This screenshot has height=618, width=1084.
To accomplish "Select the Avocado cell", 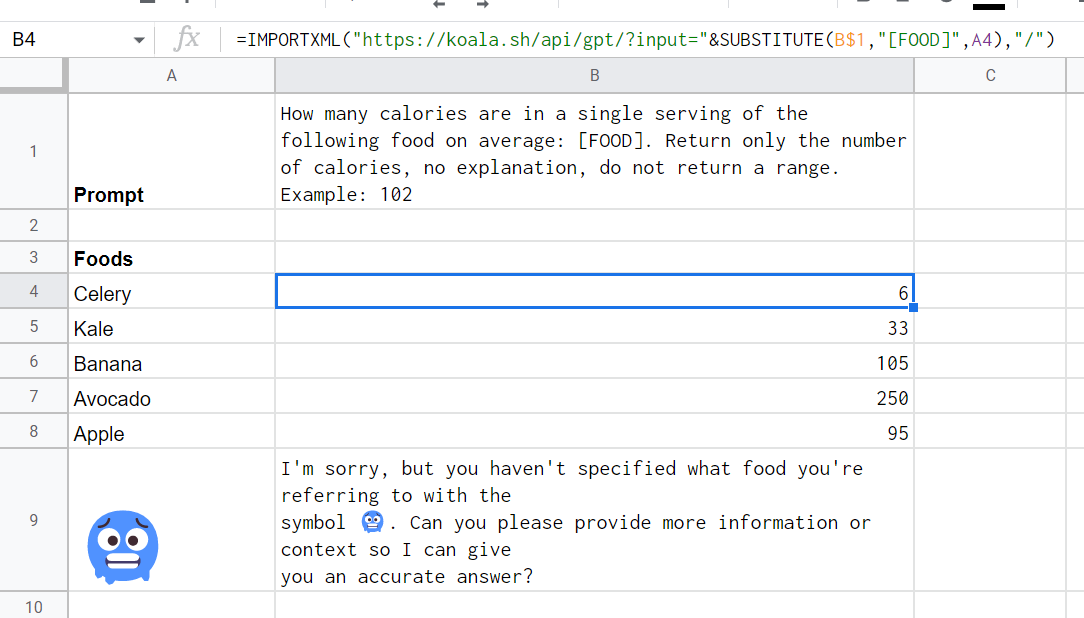I will pyautogui.click(x=171, y=398).
